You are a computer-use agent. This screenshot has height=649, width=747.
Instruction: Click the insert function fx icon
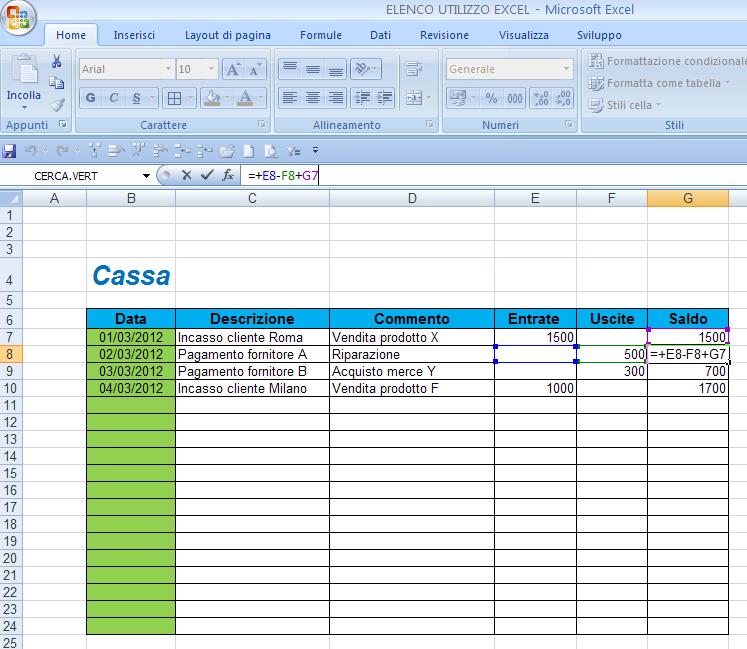point(228,175)
